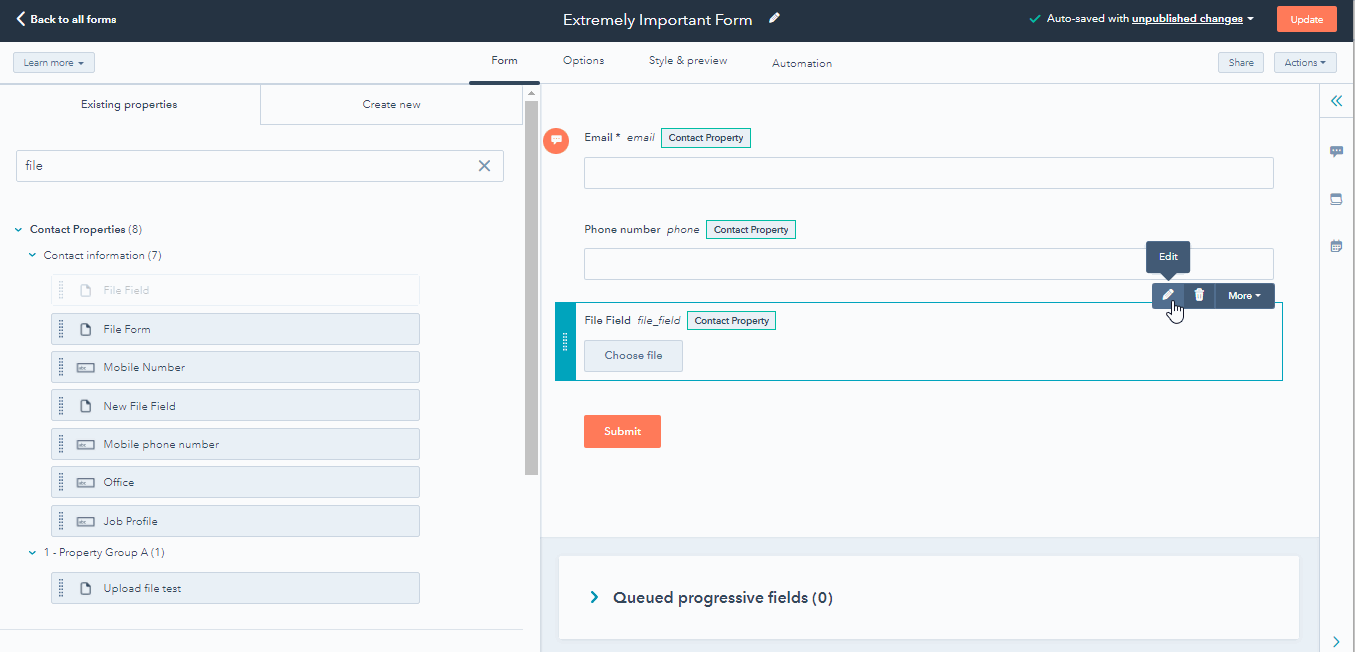Open the comments icon in right sidebar

click(x=1336, y=152)
